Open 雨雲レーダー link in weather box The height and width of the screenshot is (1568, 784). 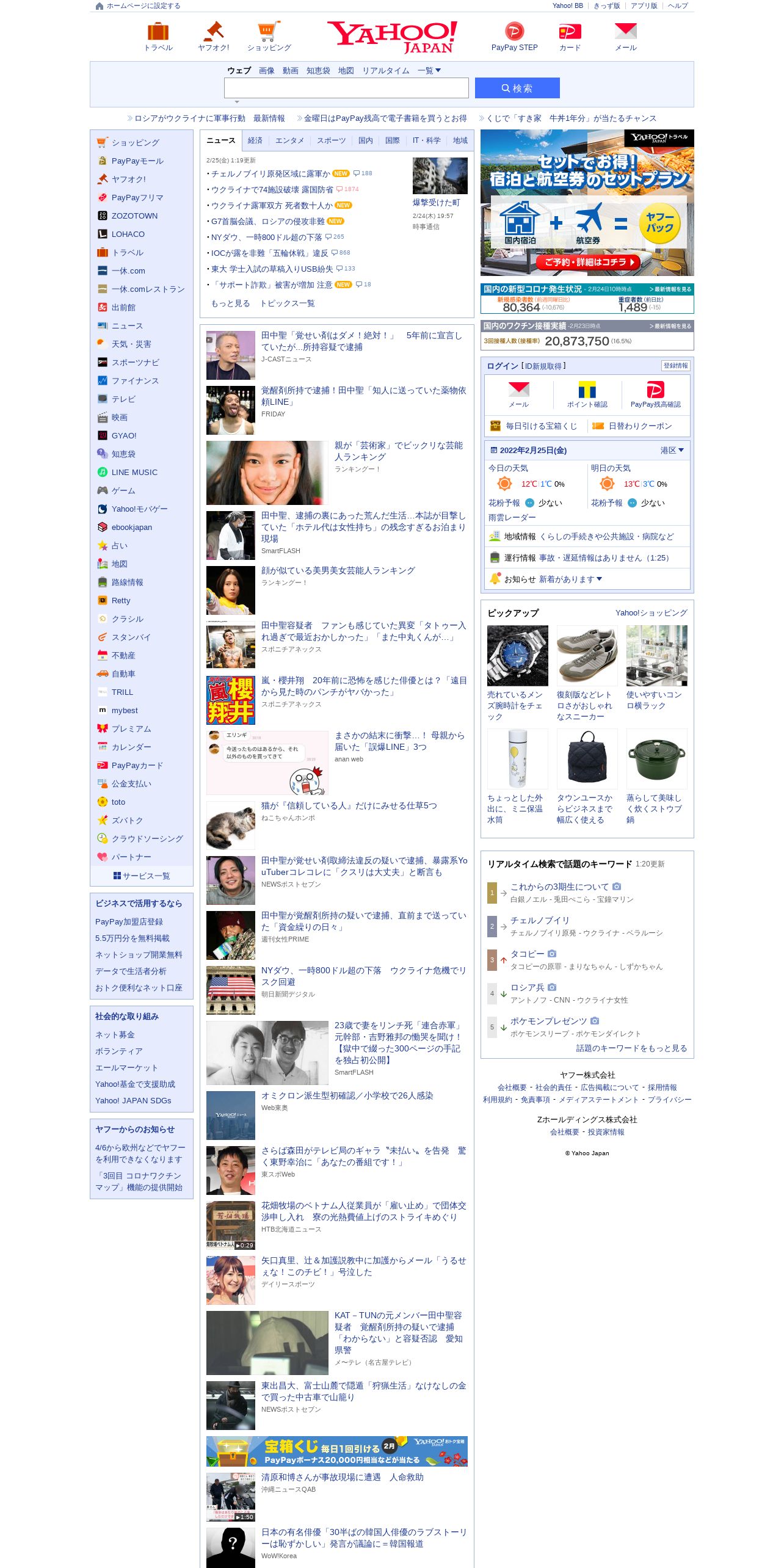pos(512,517)
